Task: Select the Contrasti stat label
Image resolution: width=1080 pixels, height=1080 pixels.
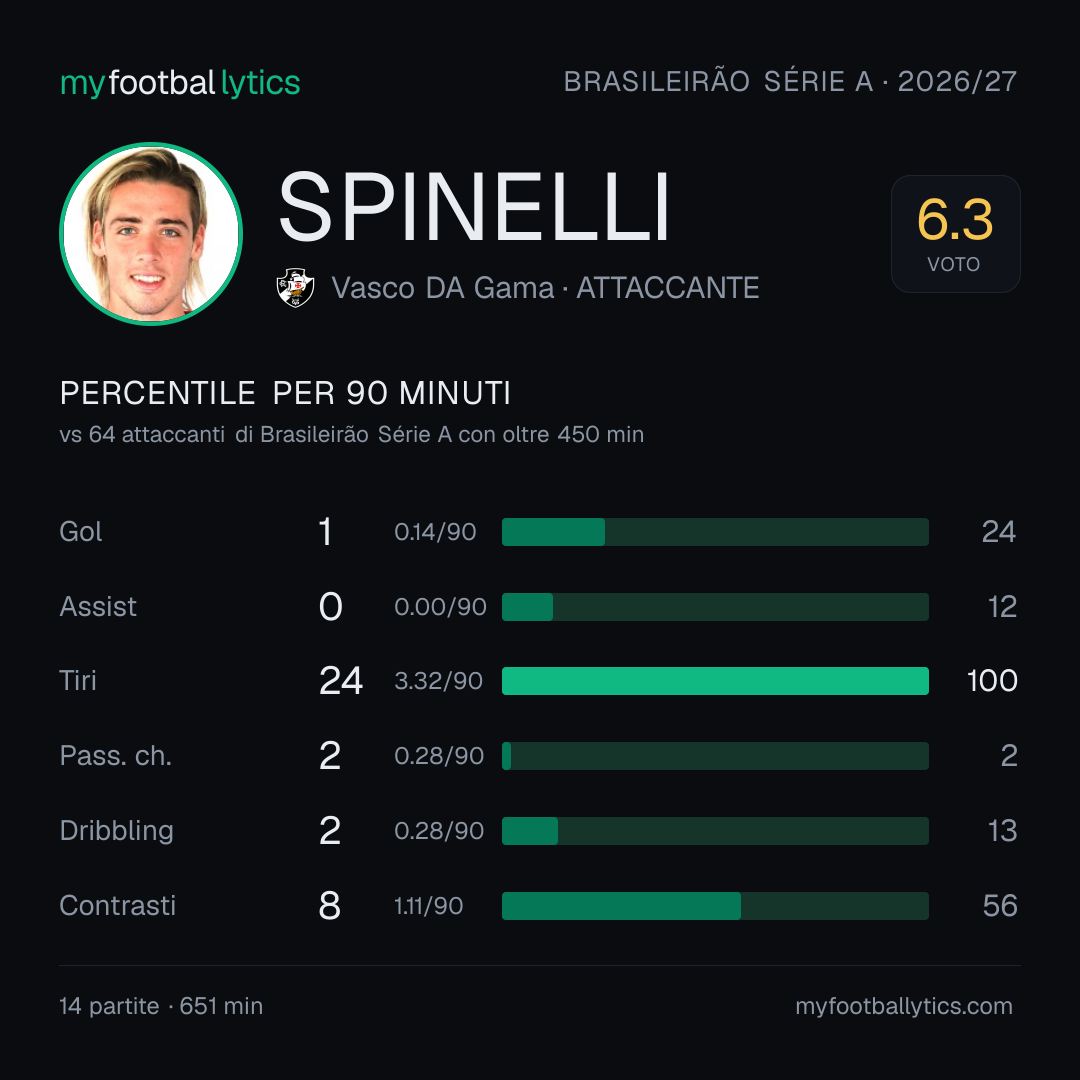Action: coord(118,906)
